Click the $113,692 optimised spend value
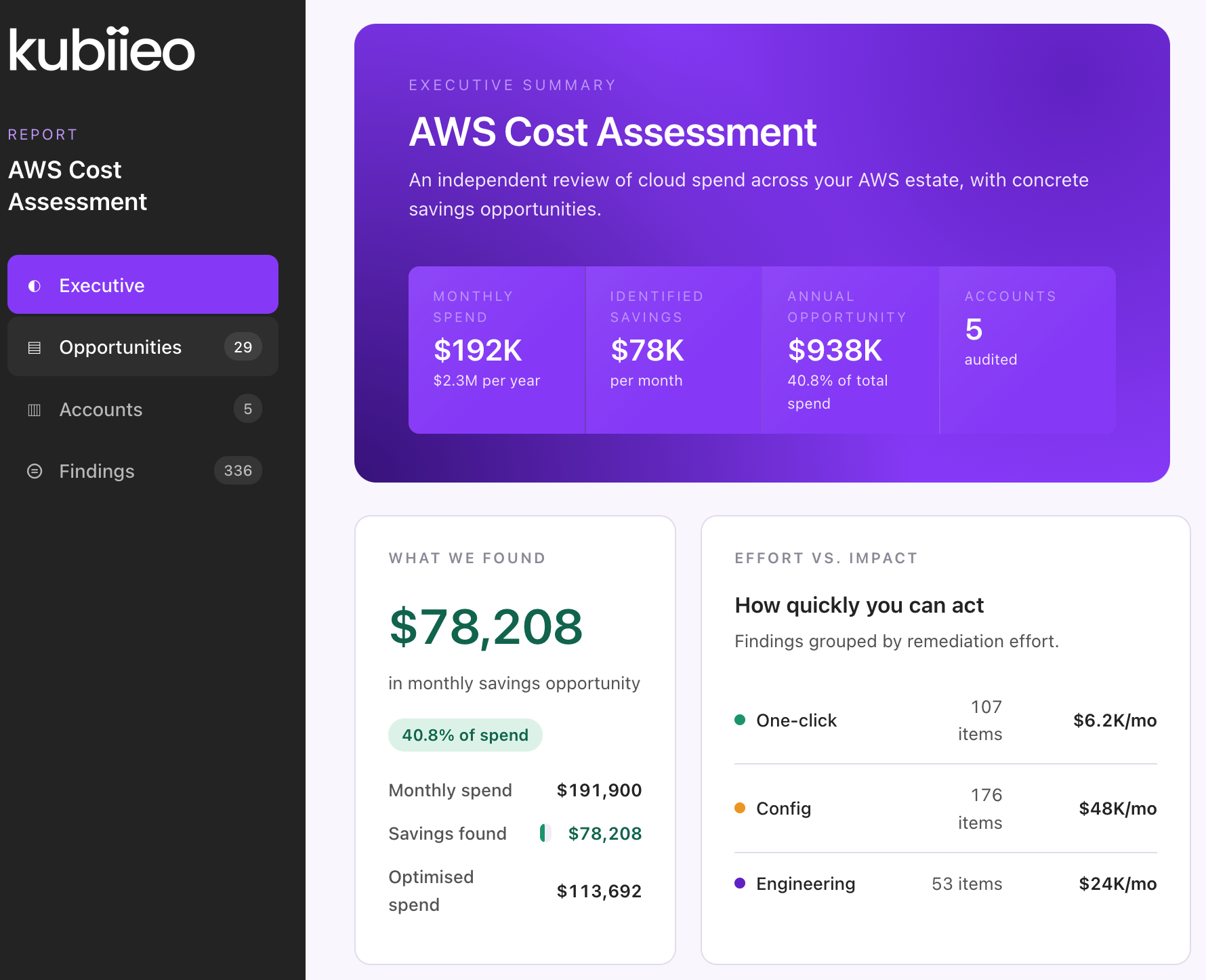 click(x=599, y=891)
